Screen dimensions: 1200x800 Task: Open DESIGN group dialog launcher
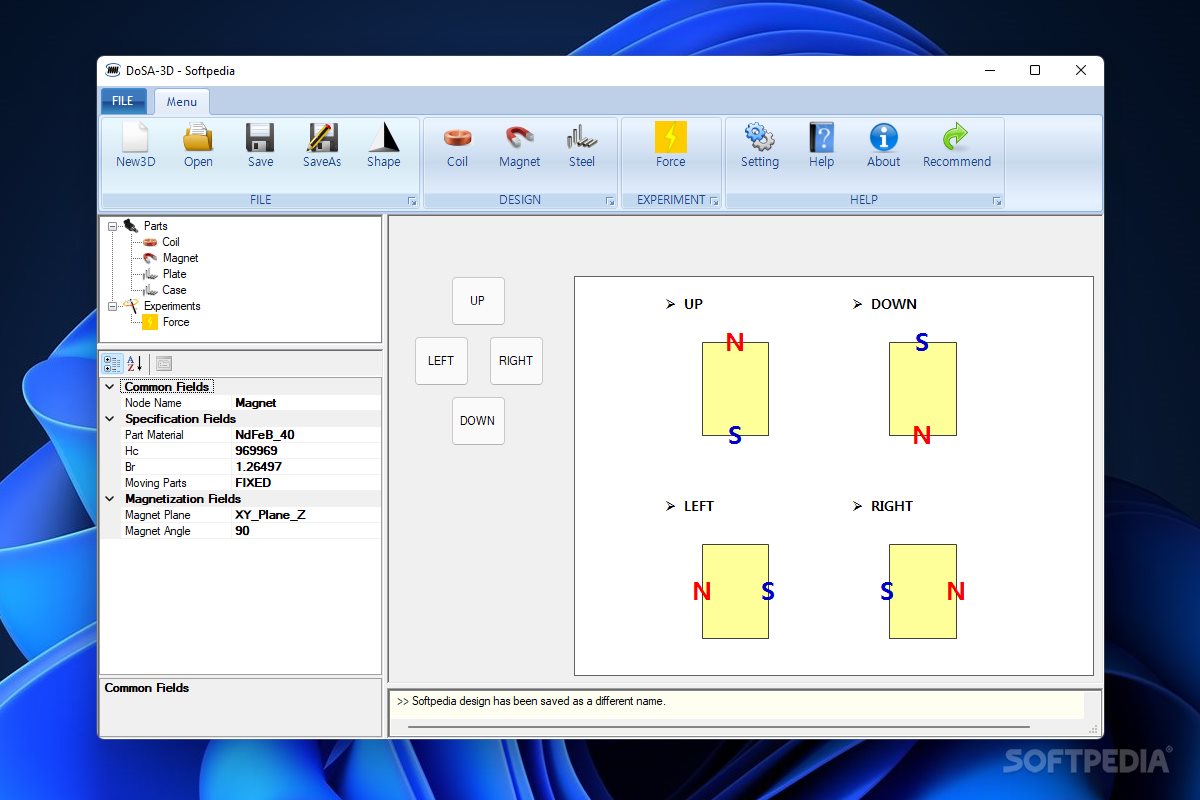pos(610,201)
